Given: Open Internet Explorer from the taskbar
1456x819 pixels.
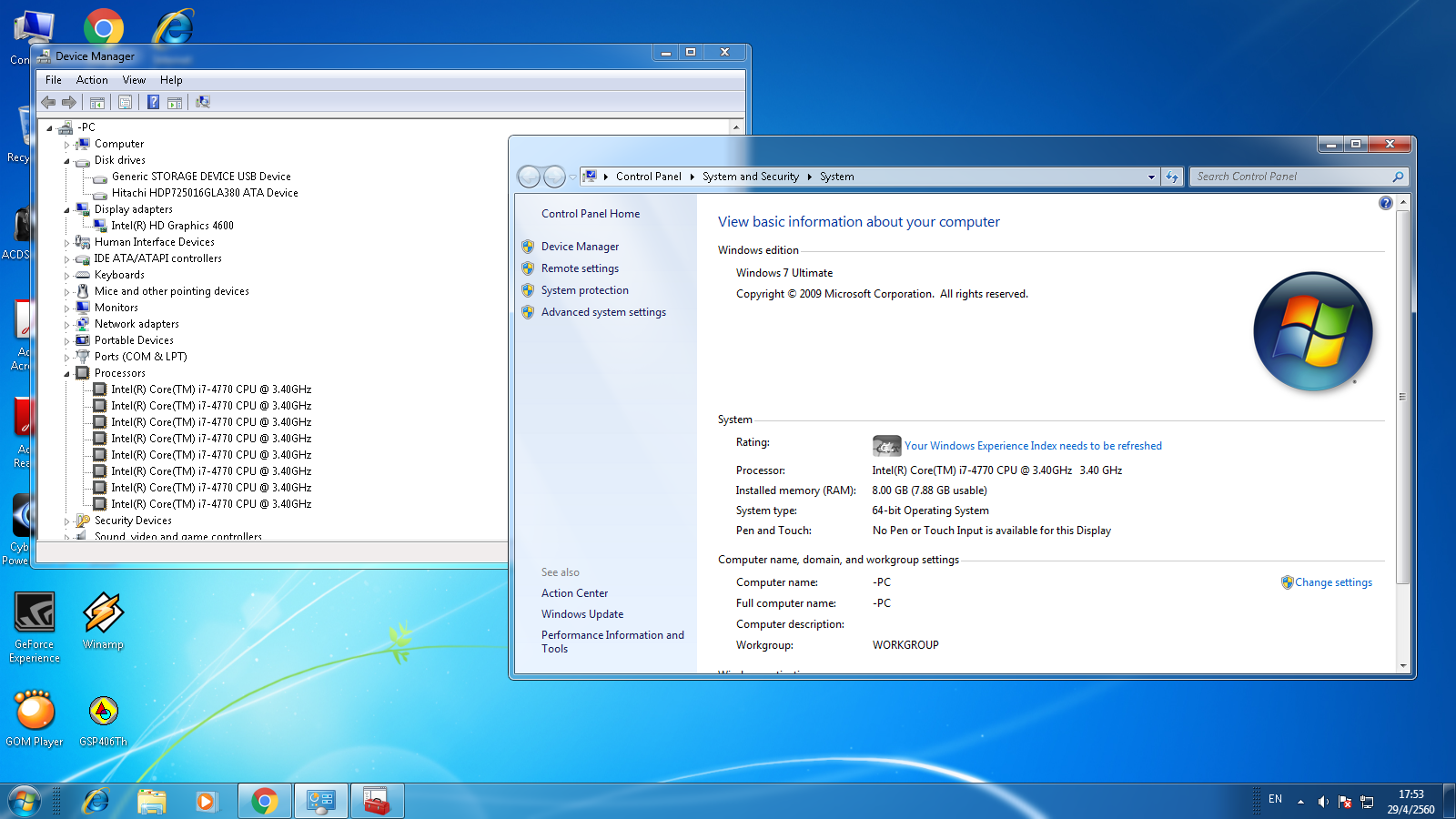Looking at the screenshot, I should pyautogui.click(x=96, y=801).
